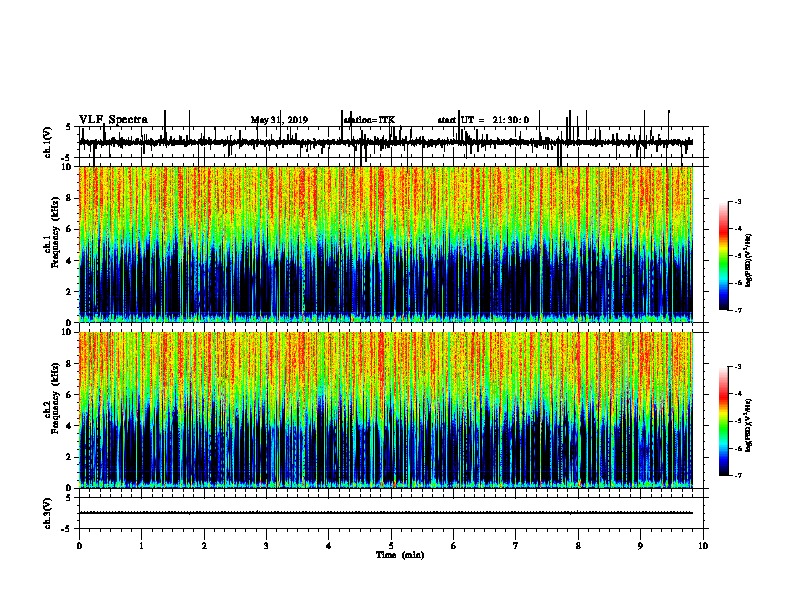Click the "0" tick on the time axis

(79, 546)
